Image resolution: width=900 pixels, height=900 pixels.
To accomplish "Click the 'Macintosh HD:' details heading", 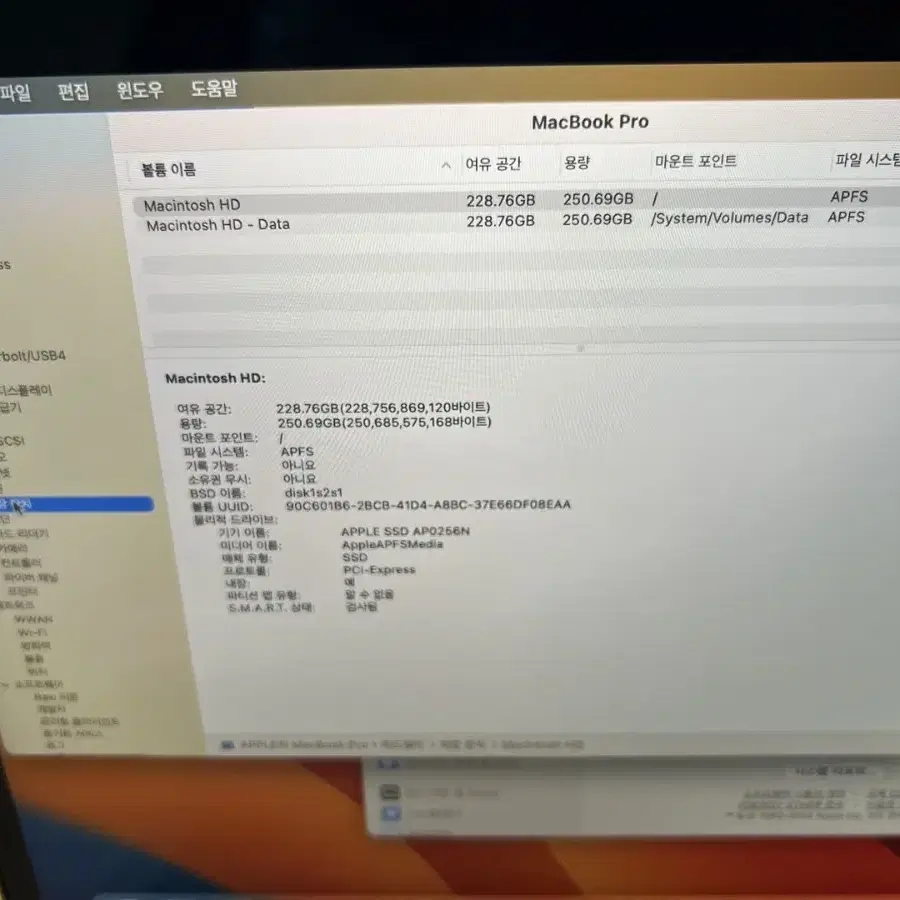I will coord(215,378).
